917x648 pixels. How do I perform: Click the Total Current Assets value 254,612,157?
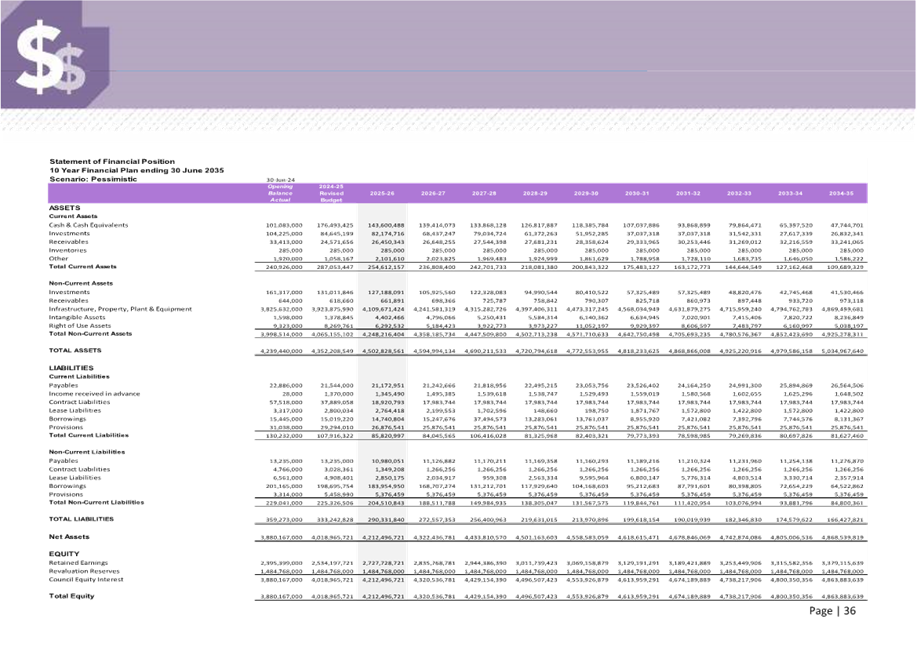[386, 267]
